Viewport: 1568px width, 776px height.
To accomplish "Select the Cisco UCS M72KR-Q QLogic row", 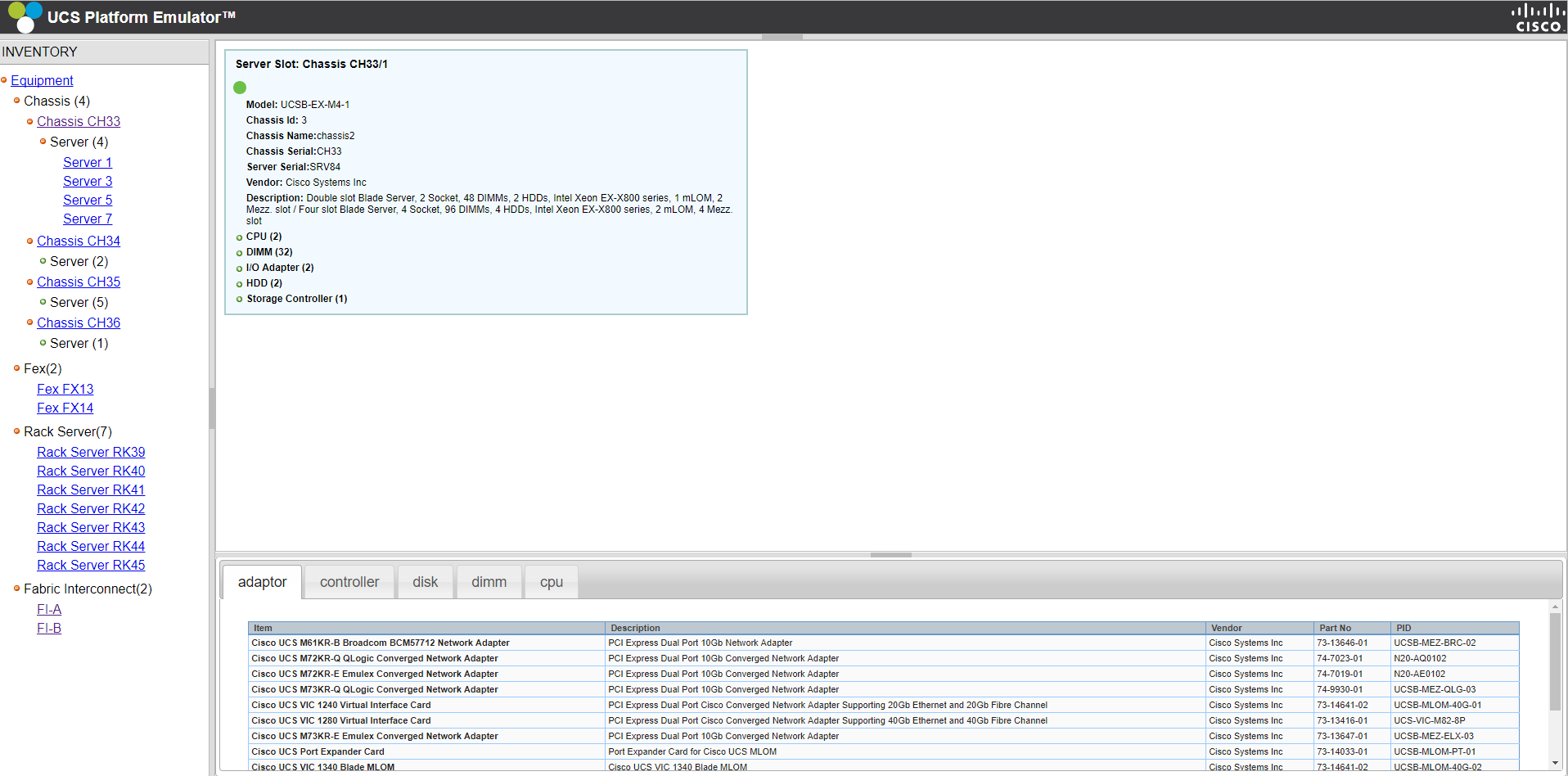I will 884,658.
